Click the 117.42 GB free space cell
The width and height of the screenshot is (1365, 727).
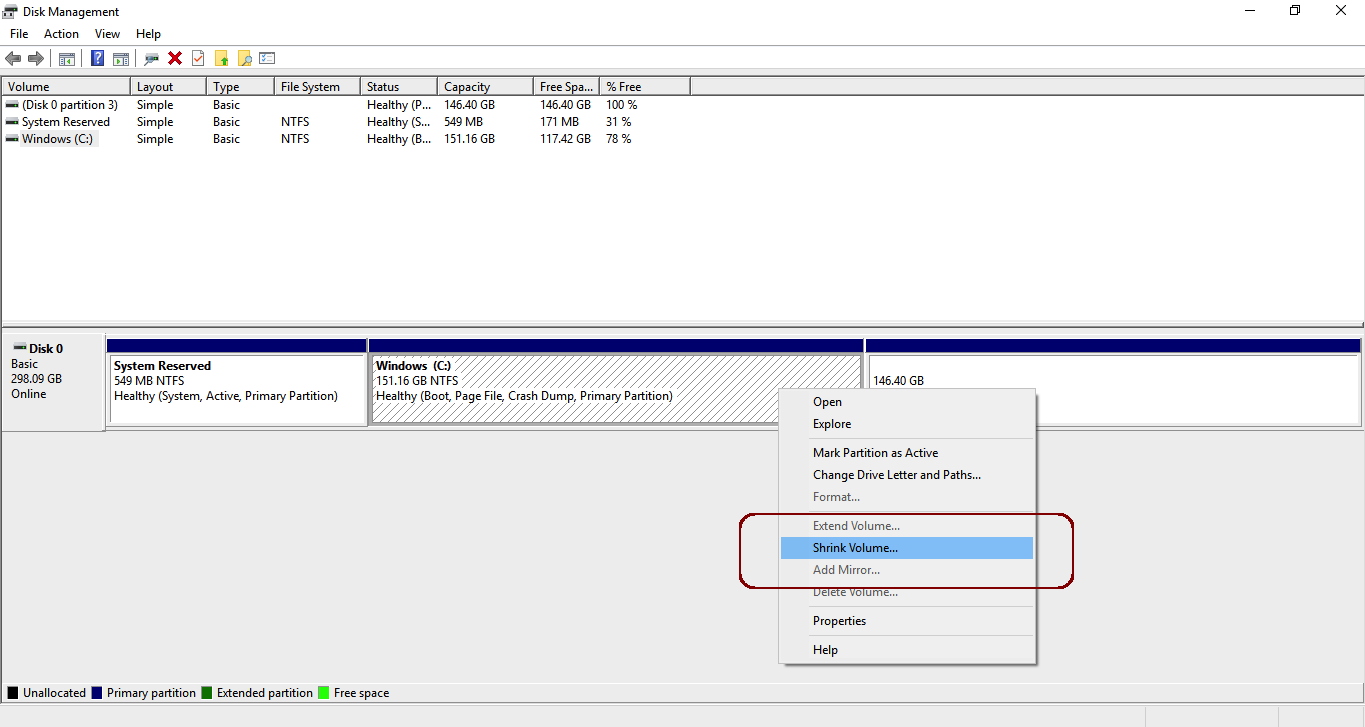coord(565,139)
